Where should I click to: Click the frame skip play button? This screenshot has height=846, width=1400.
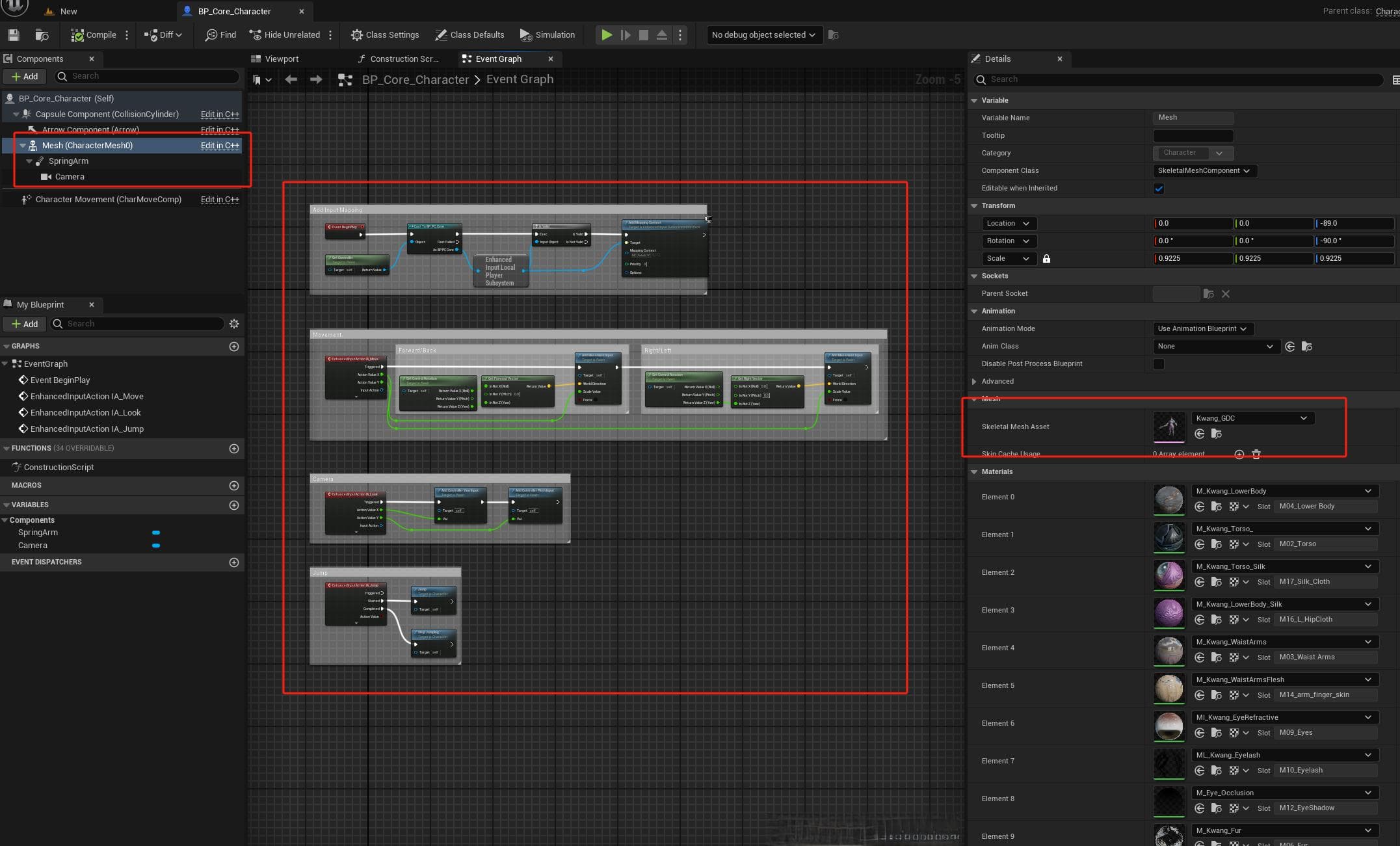coord(626,35)
